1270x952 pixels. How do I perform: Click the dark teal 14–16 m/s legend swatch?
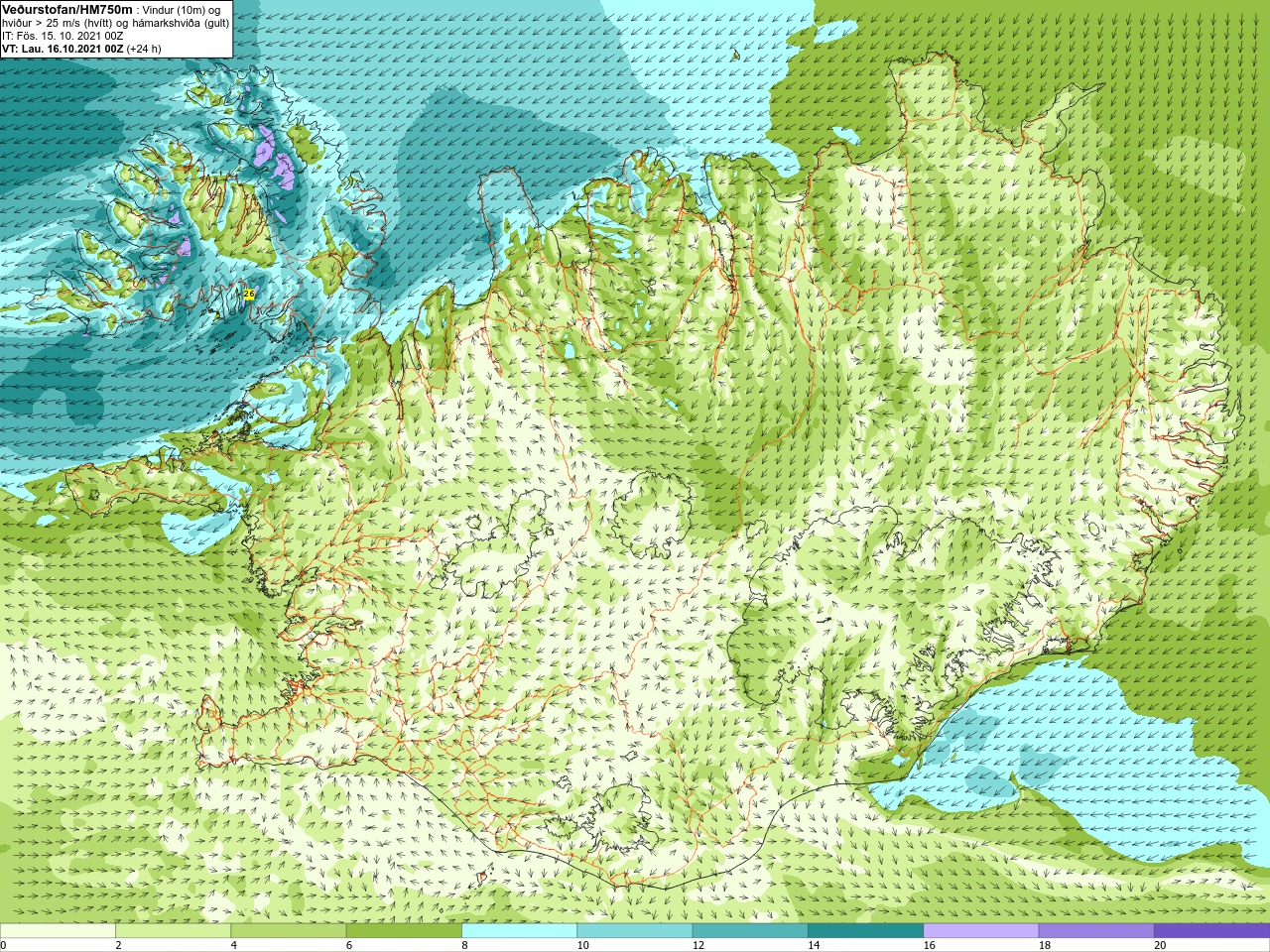pyautogui.click(x=865, y=931)
